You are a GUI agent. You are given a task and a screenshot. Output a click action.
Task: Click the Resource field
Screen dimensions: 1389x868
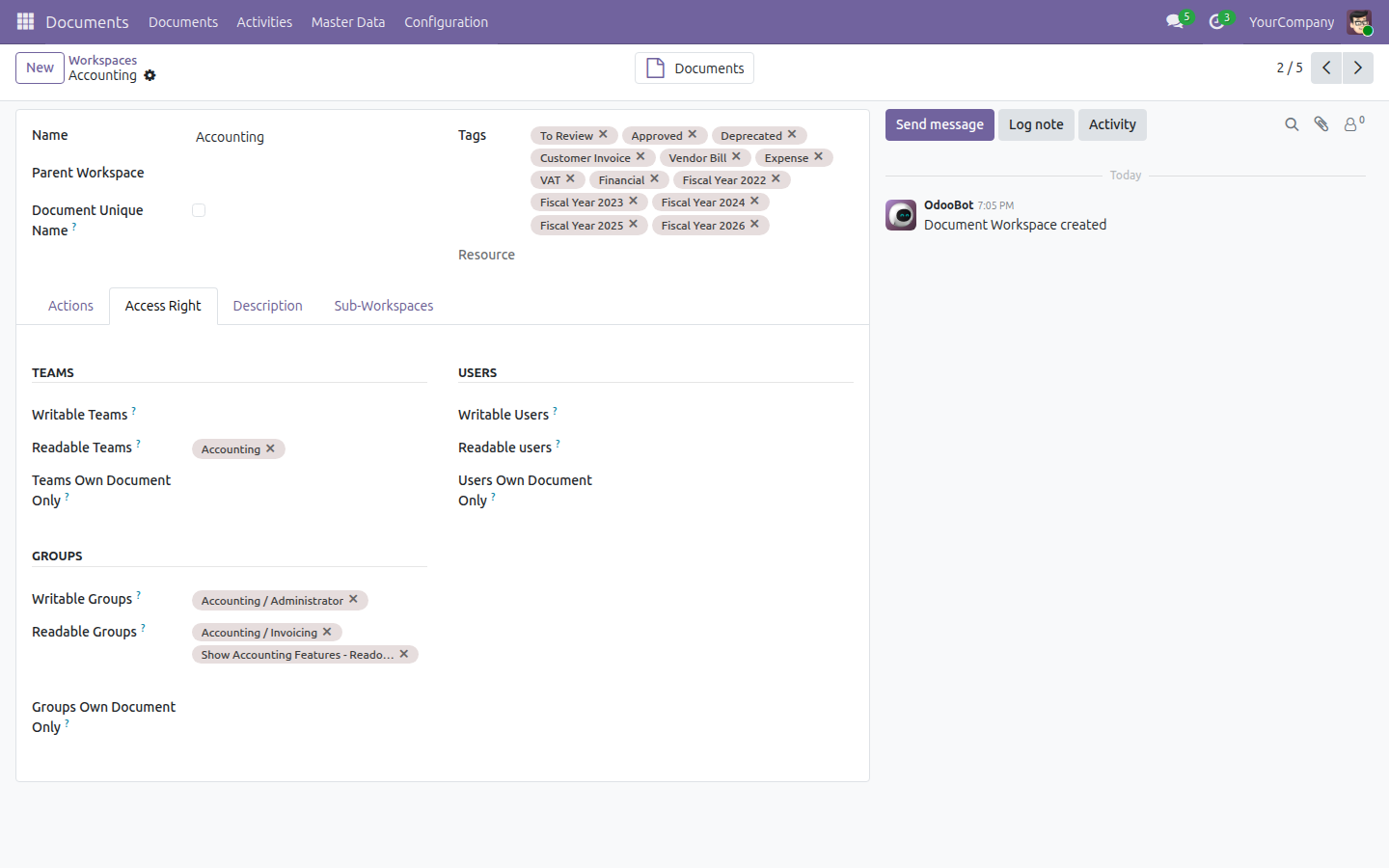tap(692, 256)
